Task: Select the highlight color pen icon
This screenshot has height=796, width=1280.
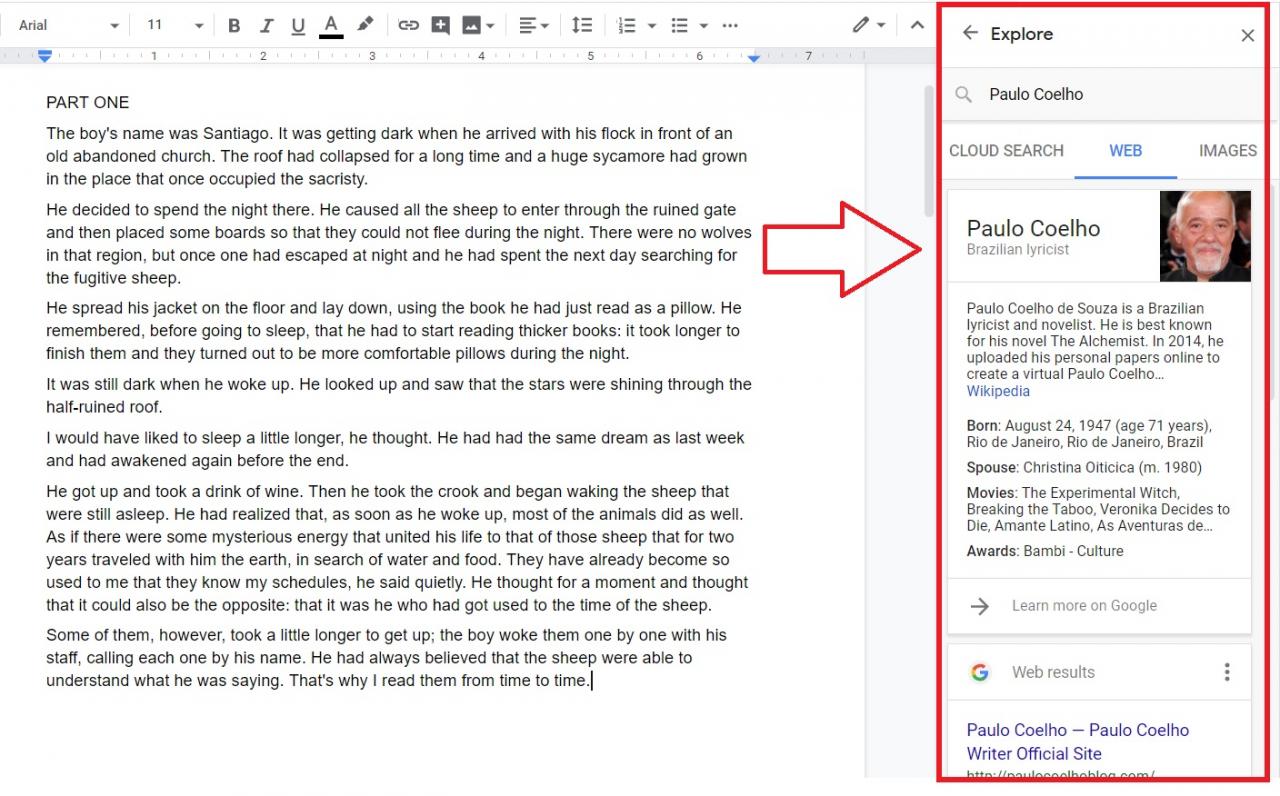Action: click(x=365, y=25)
